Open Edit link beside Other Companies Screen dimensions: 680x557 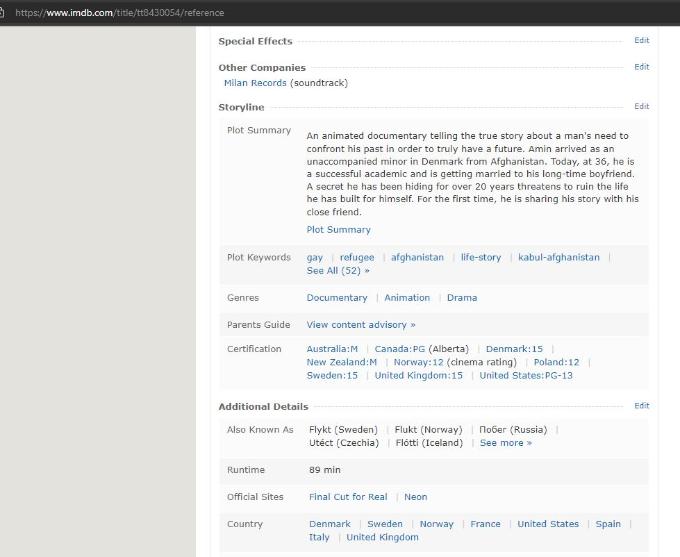tap(641, 67)
